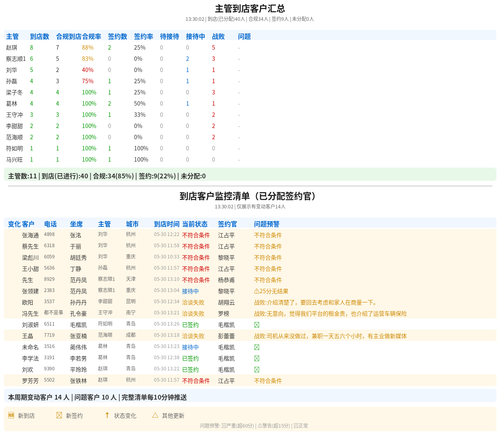Screen dimensions: 500x448
Task: Click supervisor name 马兴旺 in summary table
Action: (x=14, y=160)
